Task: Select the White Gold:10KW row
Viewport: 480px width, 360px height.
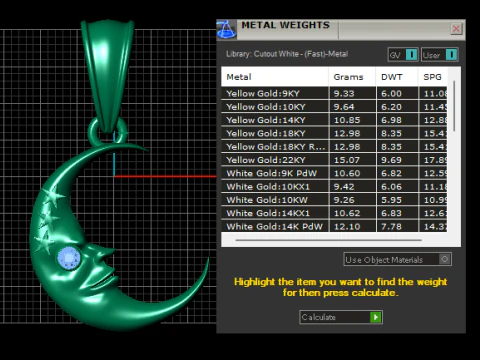Action: 334,200
